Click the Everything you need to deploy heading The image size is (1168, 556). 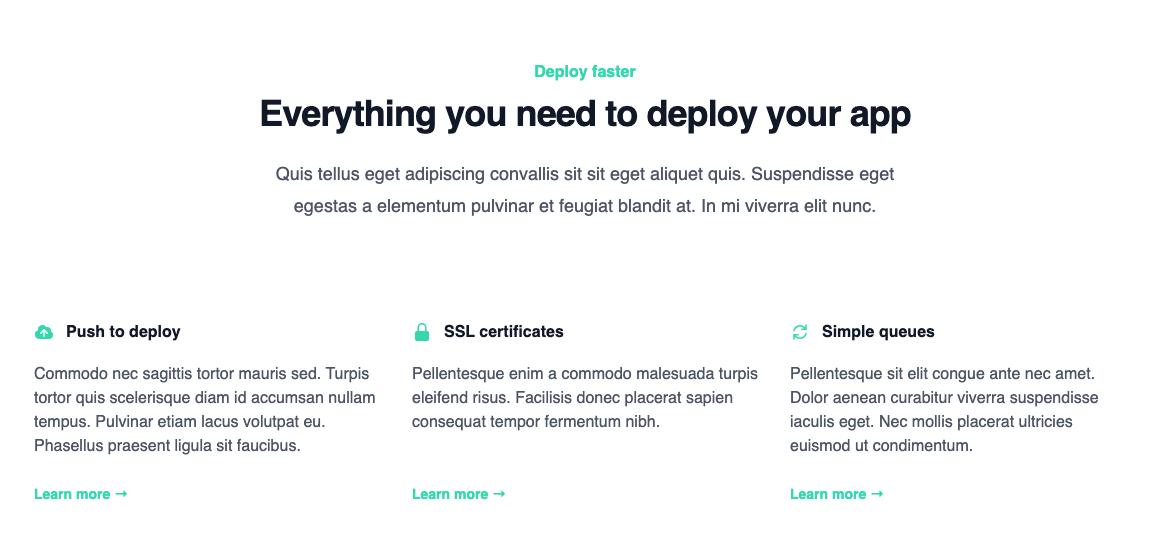584,115
